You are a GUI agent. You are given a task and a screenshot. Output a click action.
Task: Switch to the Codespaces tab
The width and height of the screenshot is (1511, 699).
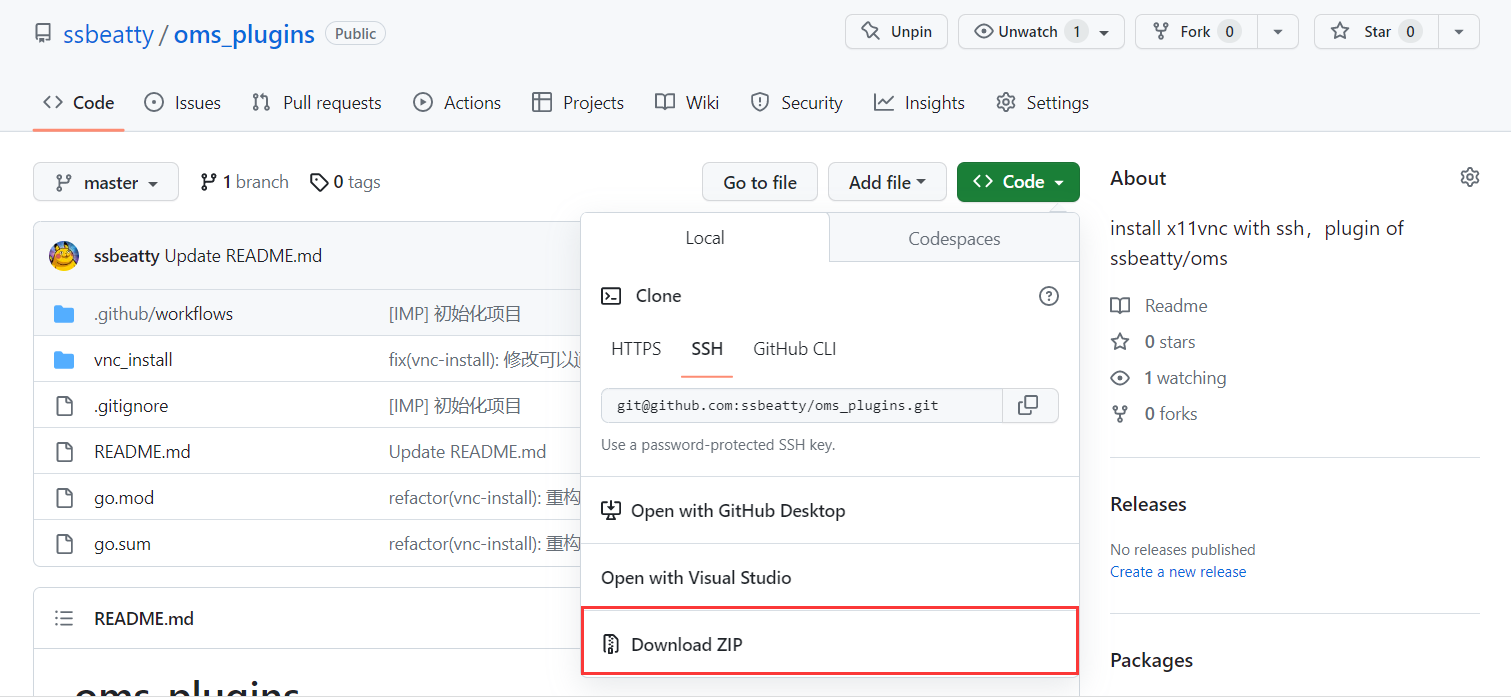(954, 239)
